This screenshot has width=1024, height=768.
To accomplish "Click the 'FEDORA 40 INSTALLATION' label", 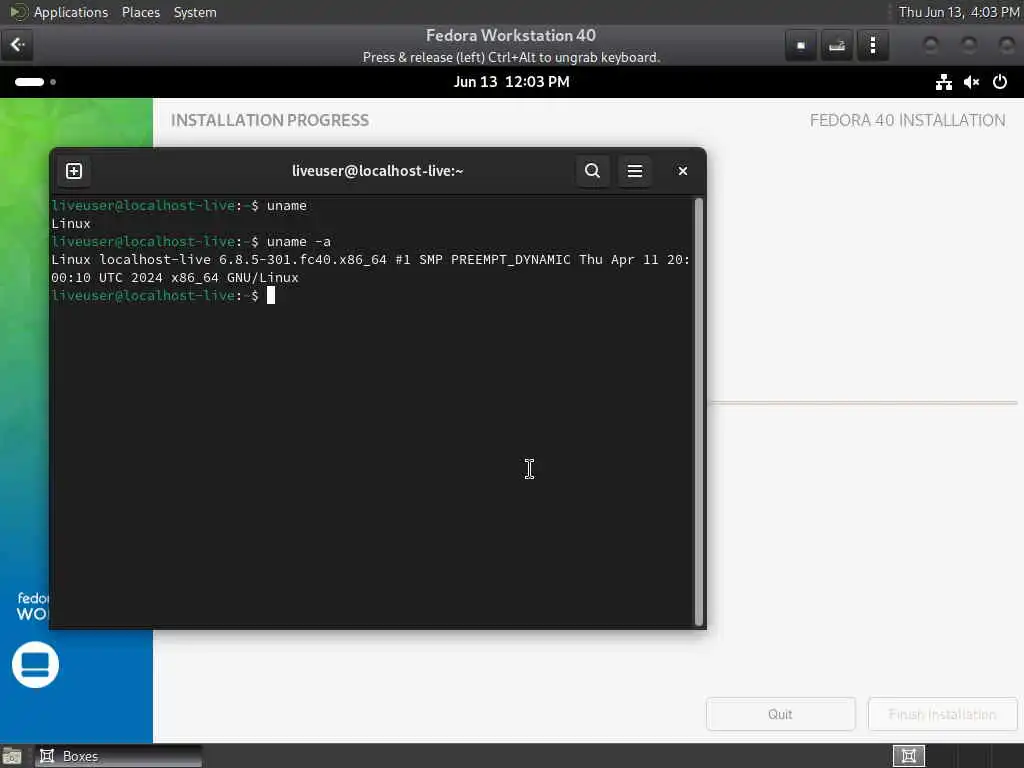I will (x=907, y=120).
